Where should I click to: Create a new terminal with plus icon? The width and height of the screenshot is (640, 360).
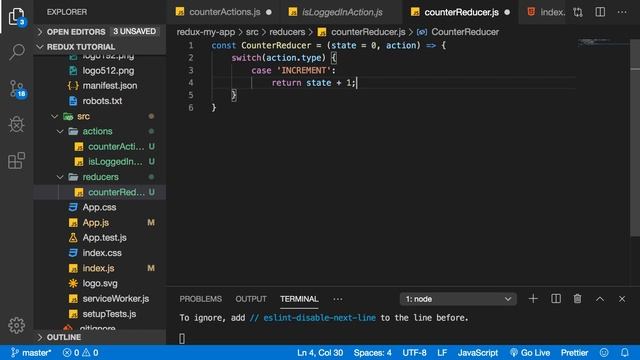tap(533, 299)
